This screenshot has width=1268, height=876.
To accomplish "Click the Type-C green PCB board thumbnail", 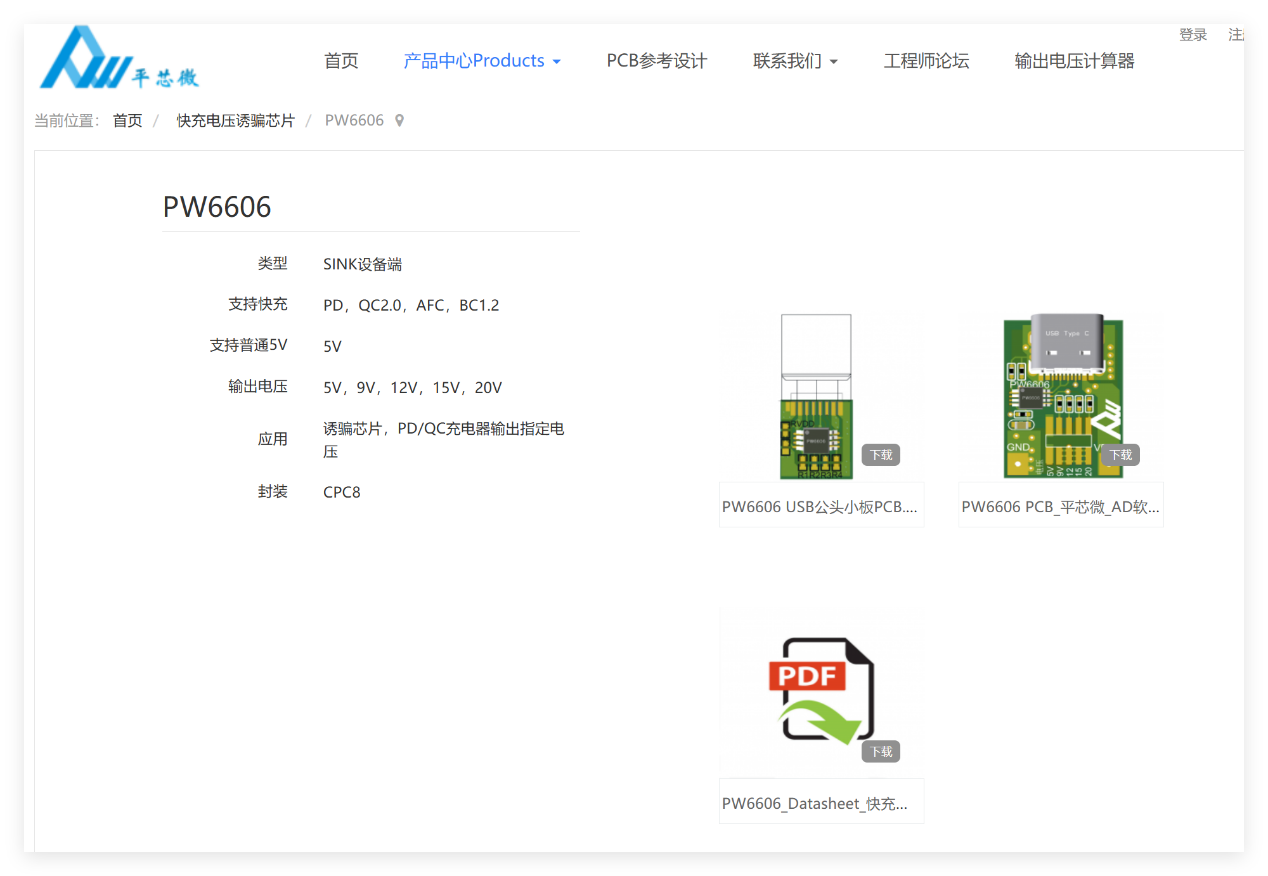I will 1060,393.
